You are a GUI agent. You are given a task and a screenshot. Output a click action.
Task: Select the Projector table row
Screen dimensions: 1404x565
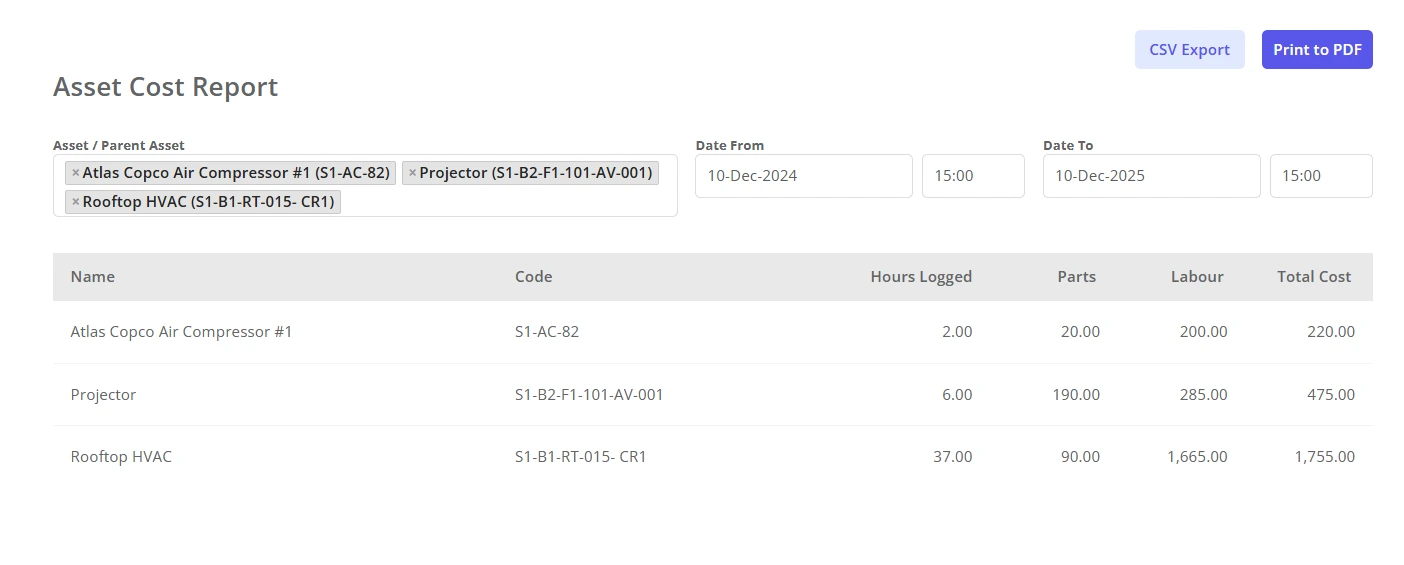click(x=713, y=395)
